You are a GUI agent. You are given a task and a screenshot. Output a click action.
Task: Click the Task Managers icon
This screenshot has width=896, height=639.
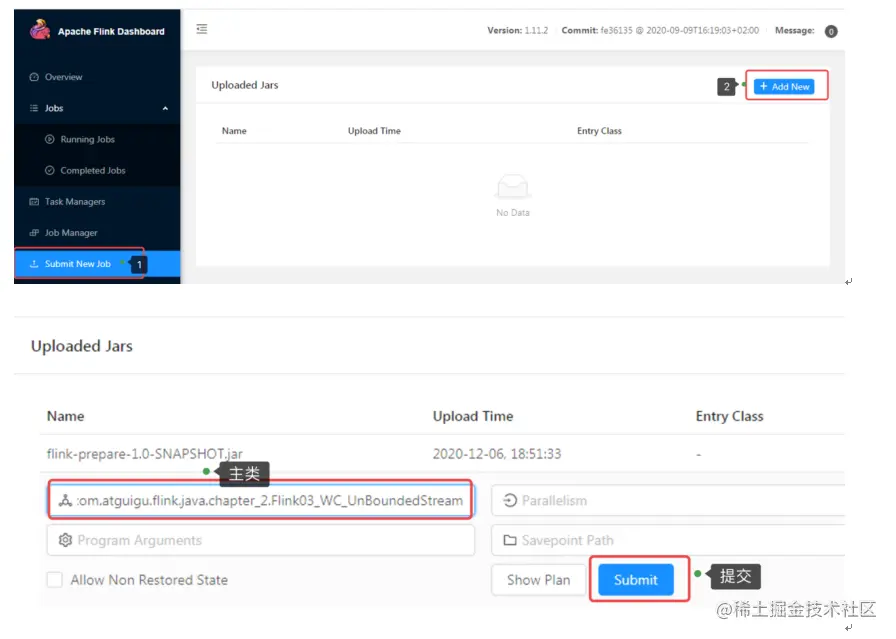[x=34, y=202]
